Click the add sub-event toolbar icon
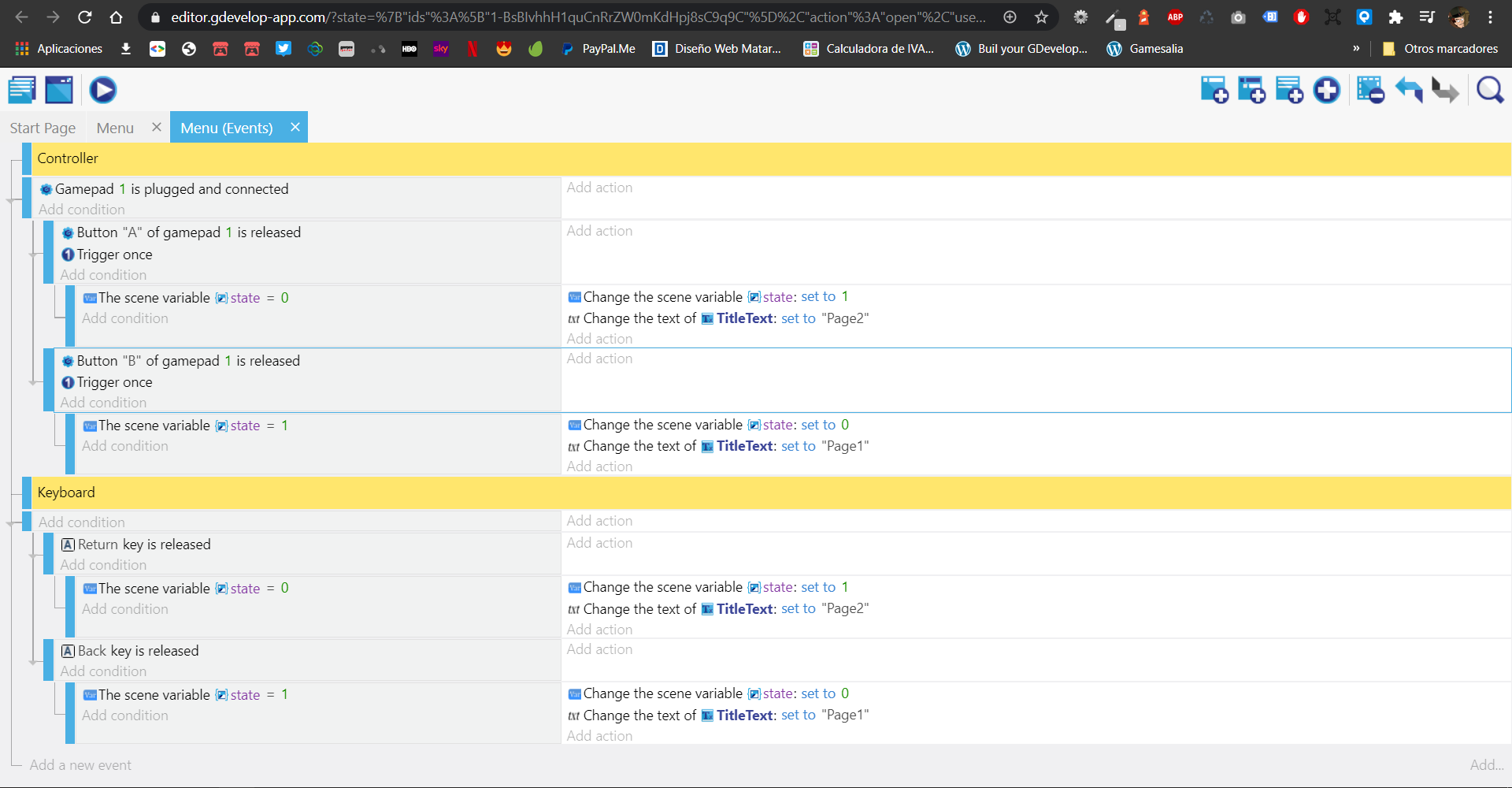 coord(1251,90)
